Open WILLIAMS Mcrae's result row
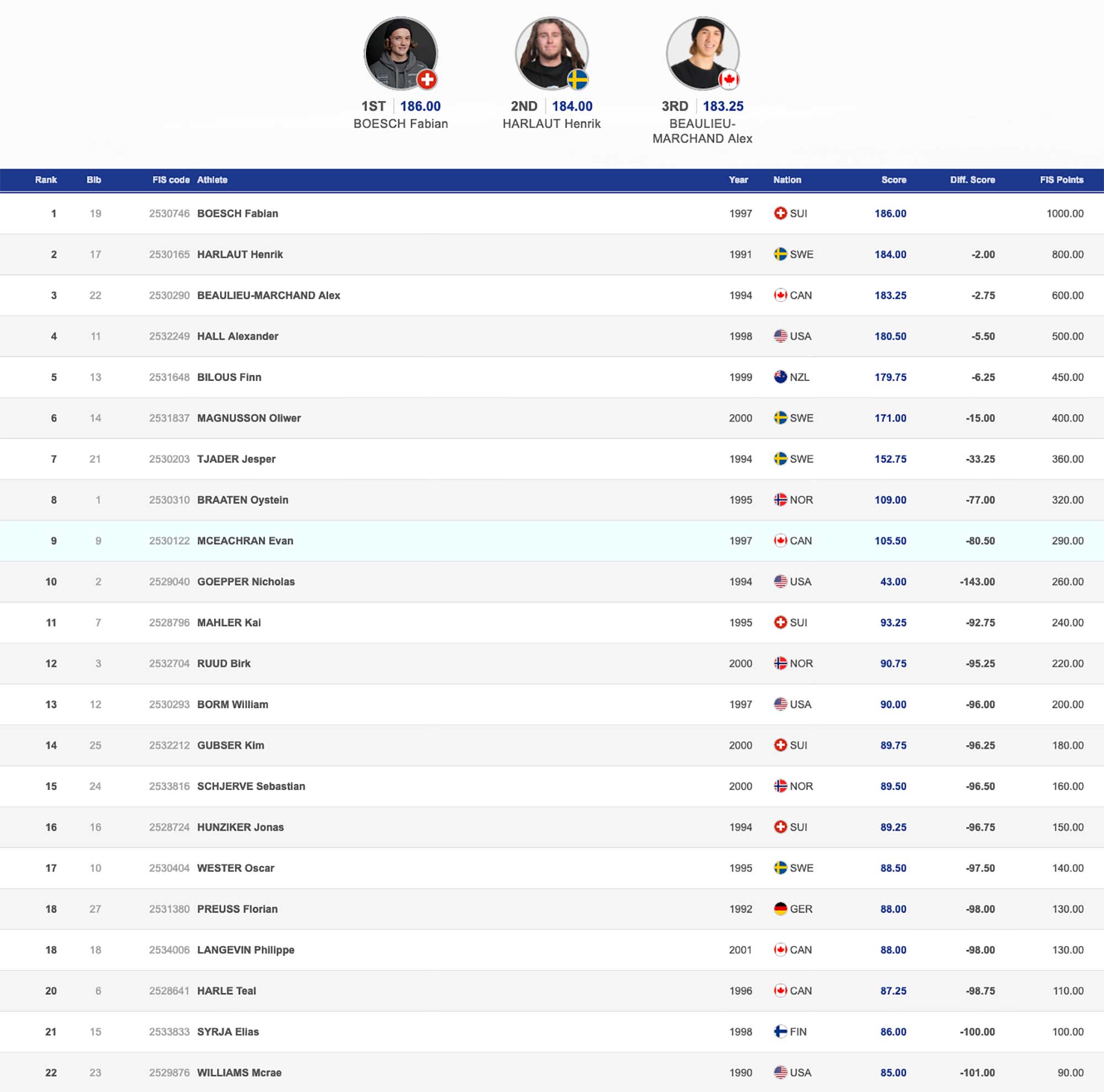Image resolution: width=1104 pixels, height=1092 pixels. (x=239, y=1073)
